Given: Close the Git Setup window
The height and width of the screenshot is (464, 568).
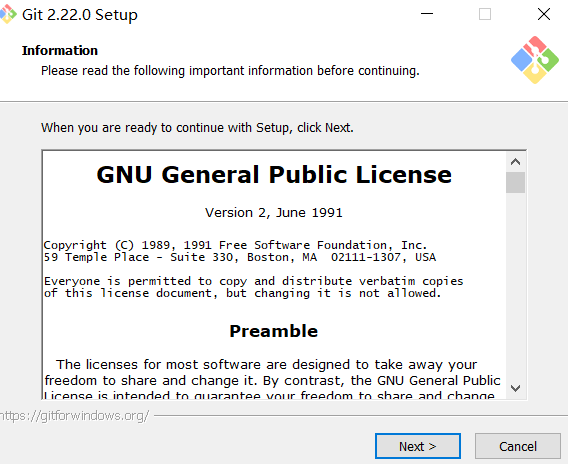Looking at the screenshot, I should [x=543, y=14].
